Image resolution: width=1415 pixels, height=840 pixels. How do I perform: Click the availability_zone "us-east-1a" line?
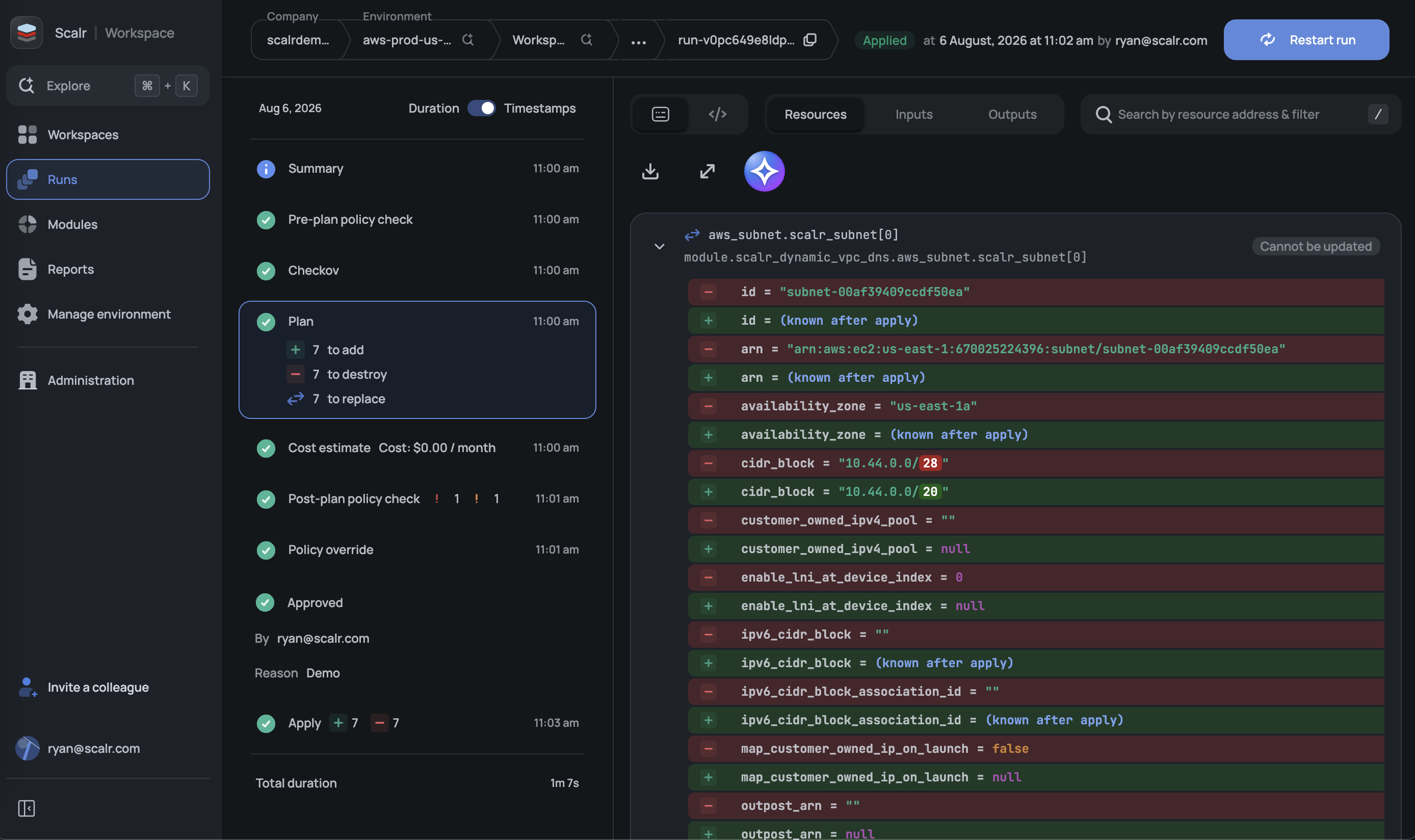[1036, 406]
